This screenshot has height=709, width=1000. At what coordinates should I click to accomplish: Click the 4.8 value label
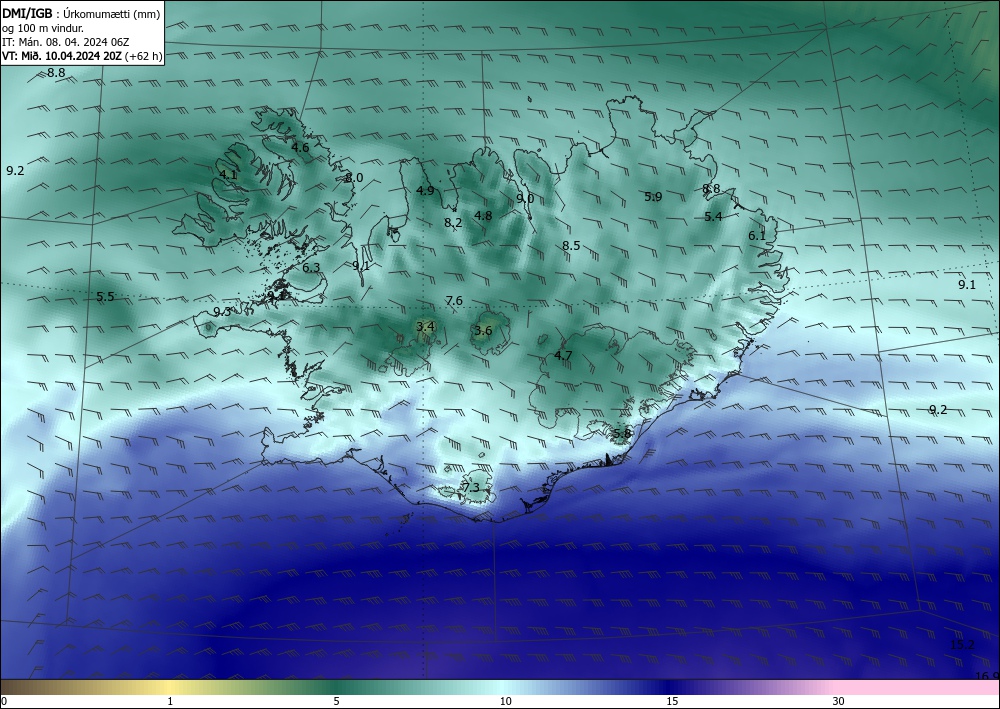pyautogui.click(x=483, y=216)
